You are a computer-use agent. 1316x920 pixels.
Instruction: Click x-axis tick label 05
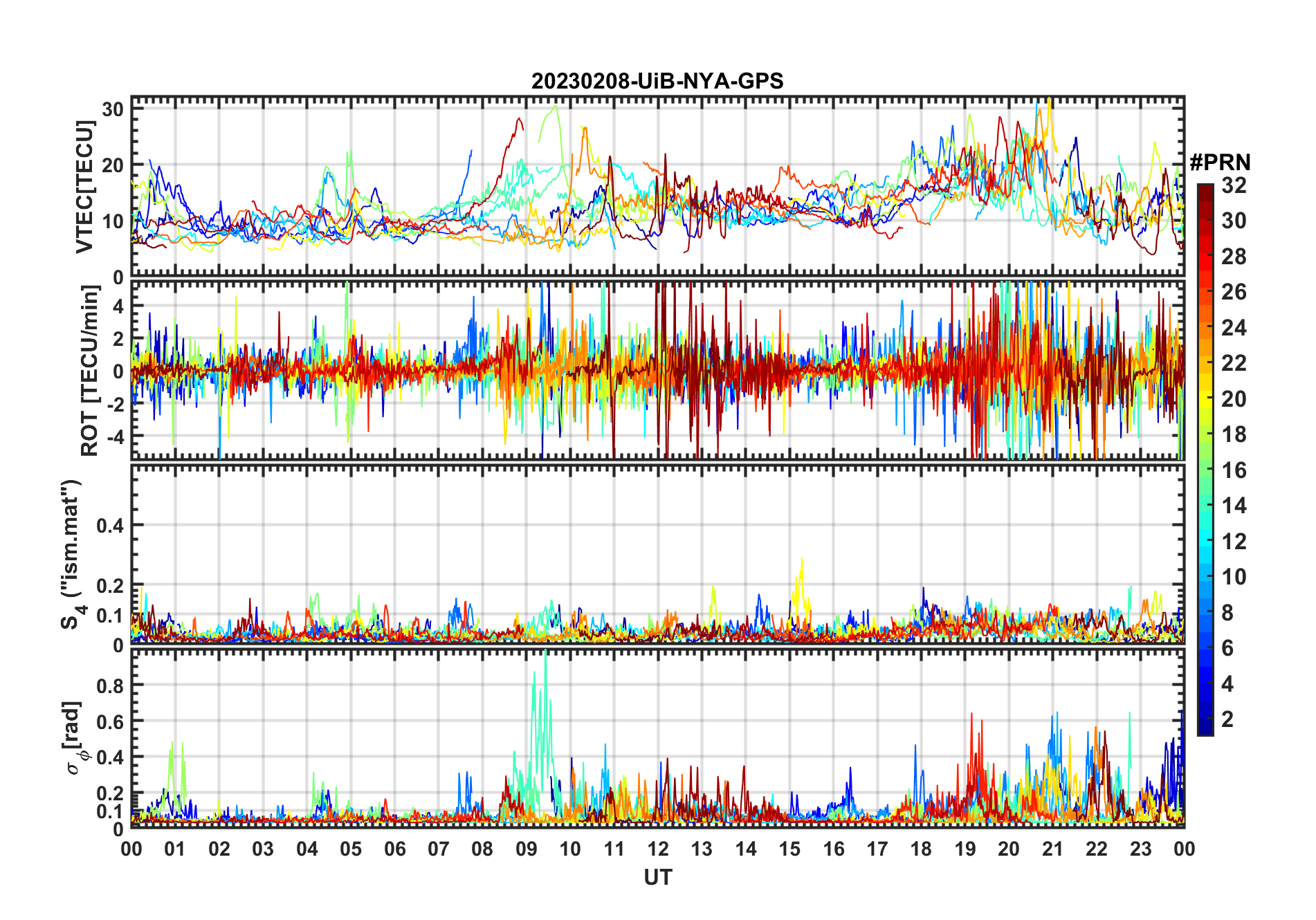[351, 849]
